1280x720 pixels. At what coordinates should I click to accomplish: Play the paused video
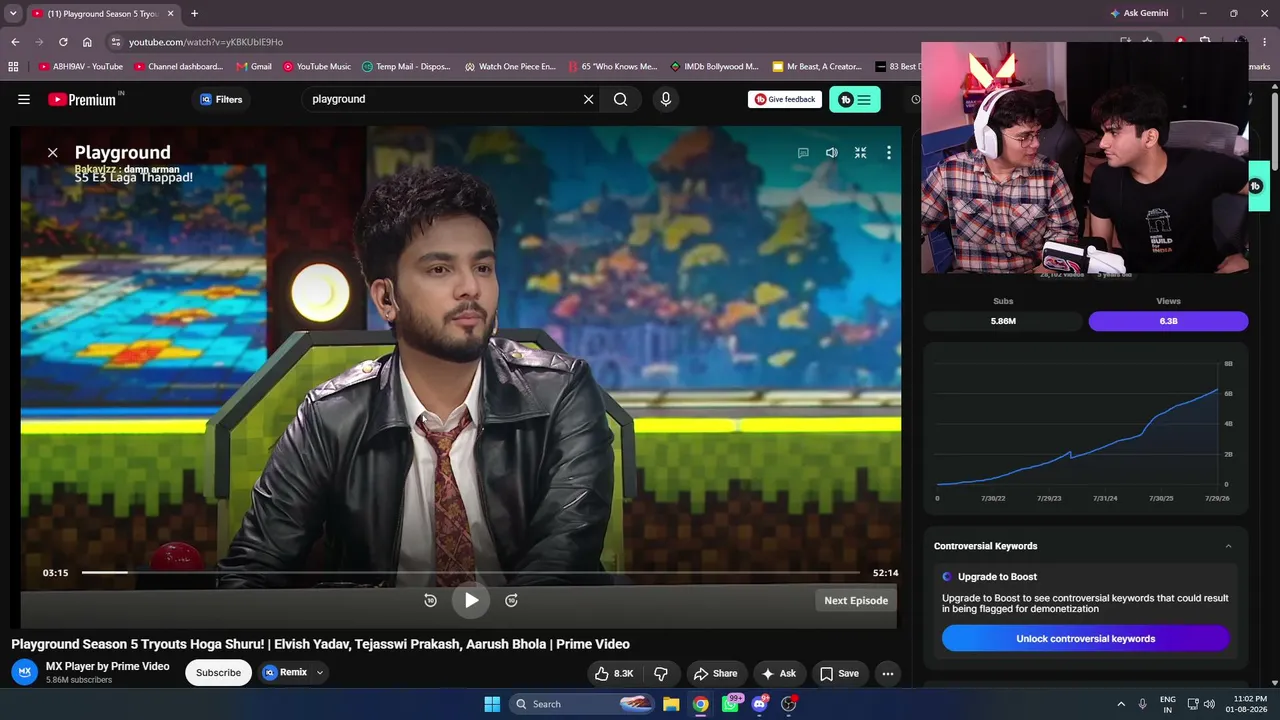point(471,600)
